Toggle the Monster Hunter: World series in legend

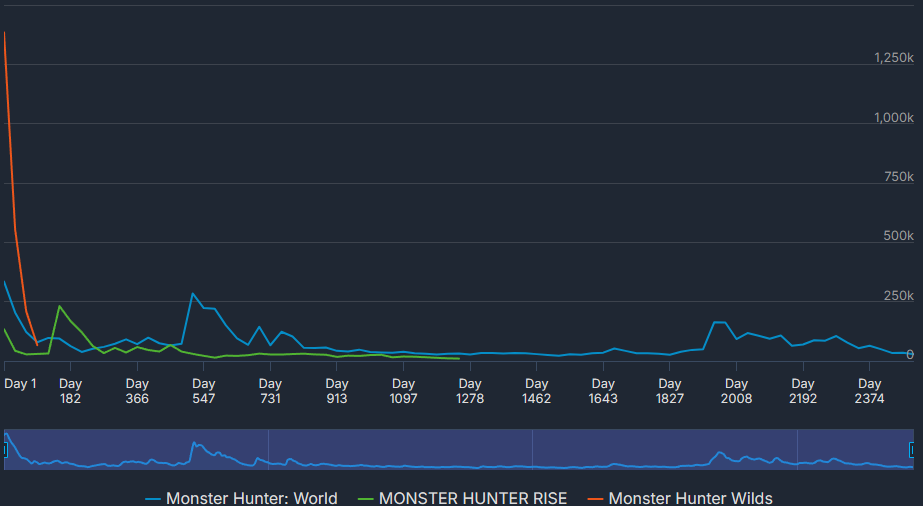tap(241, 498)
